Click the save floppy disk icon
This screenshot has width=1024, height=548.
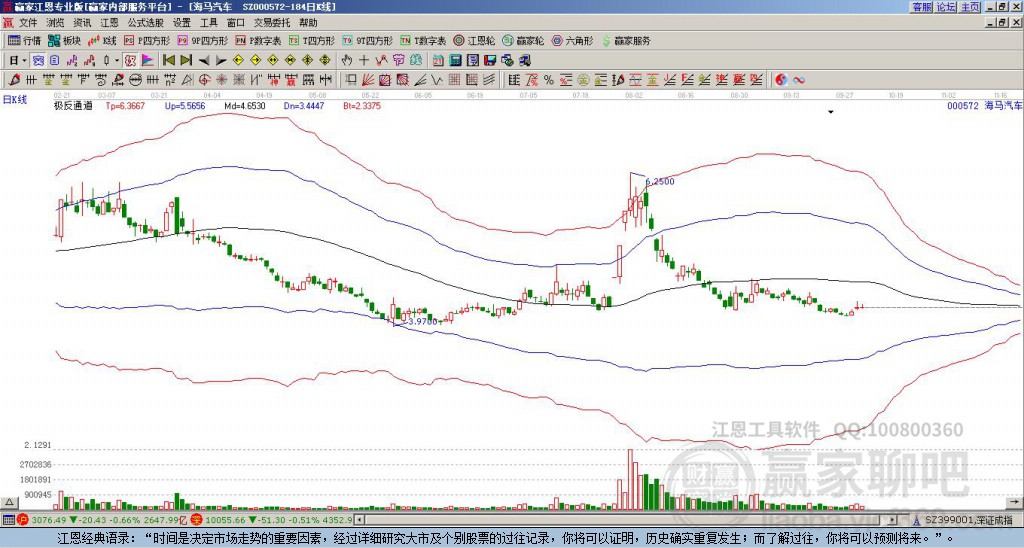point(490,61)
